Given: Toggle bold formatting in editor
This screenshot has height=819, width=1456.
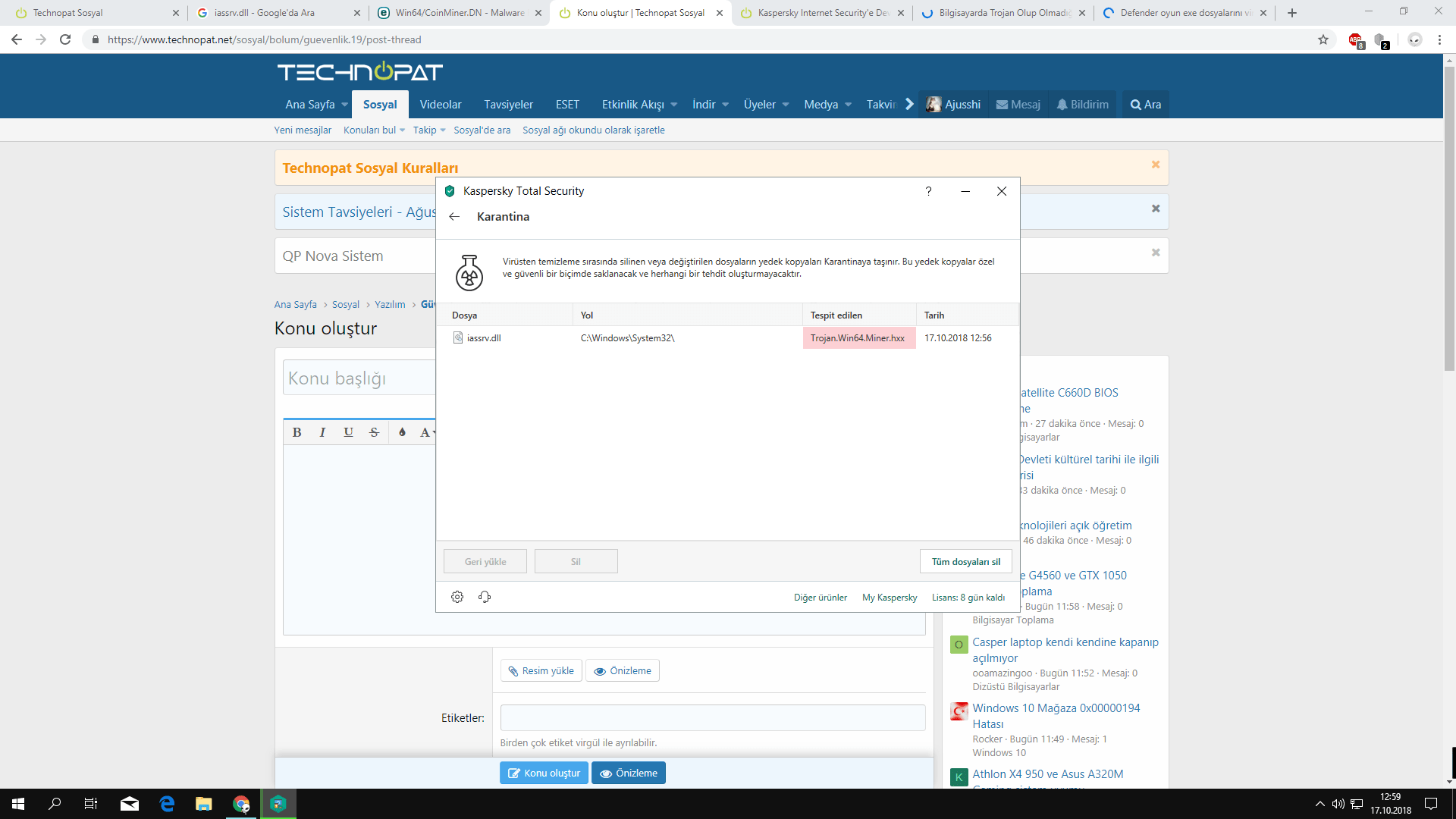Looking at the screenshot, I should (x=297, y=432).
